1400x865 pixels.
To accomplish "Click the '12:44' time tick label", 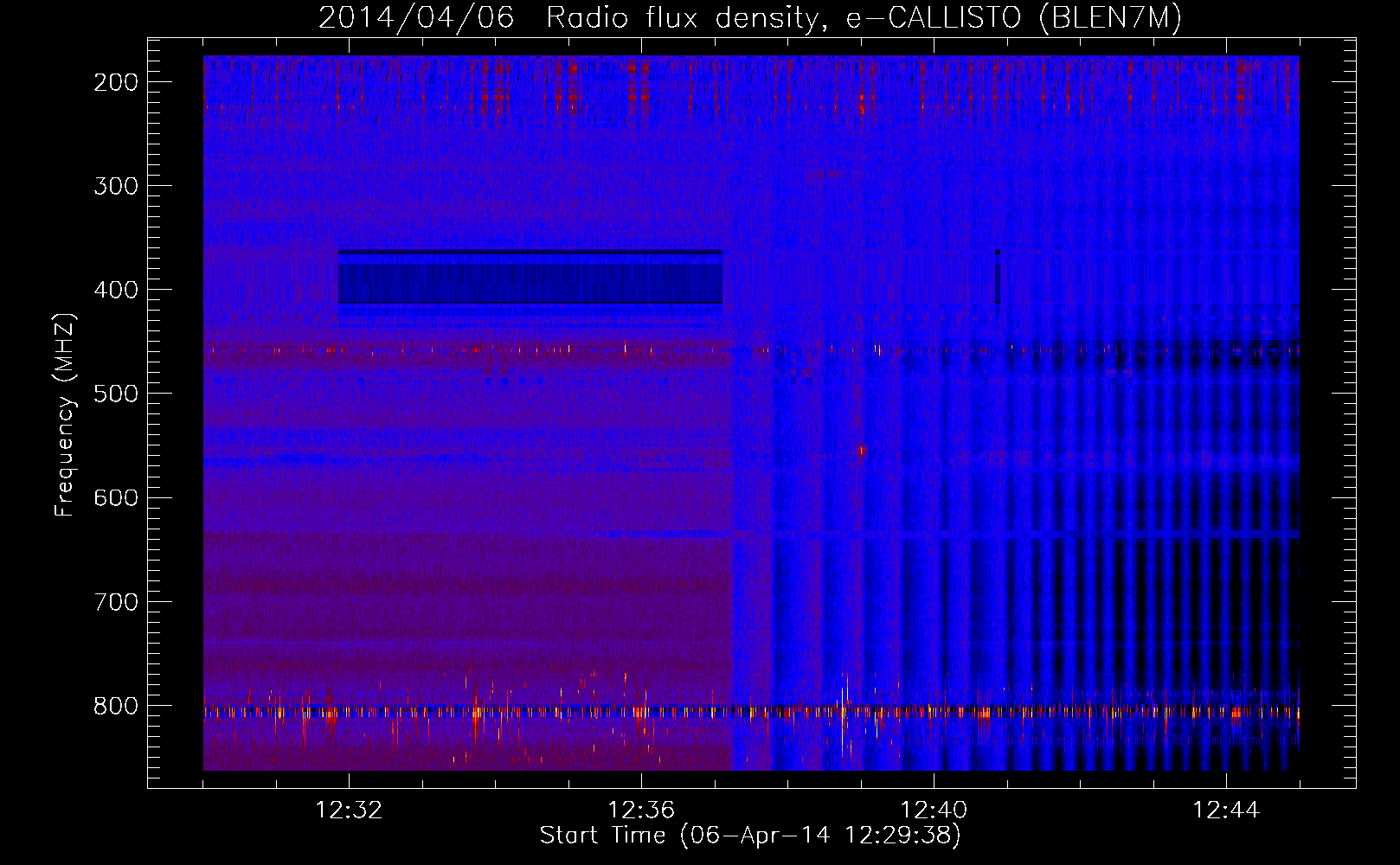I will [x=1226, y=811].
